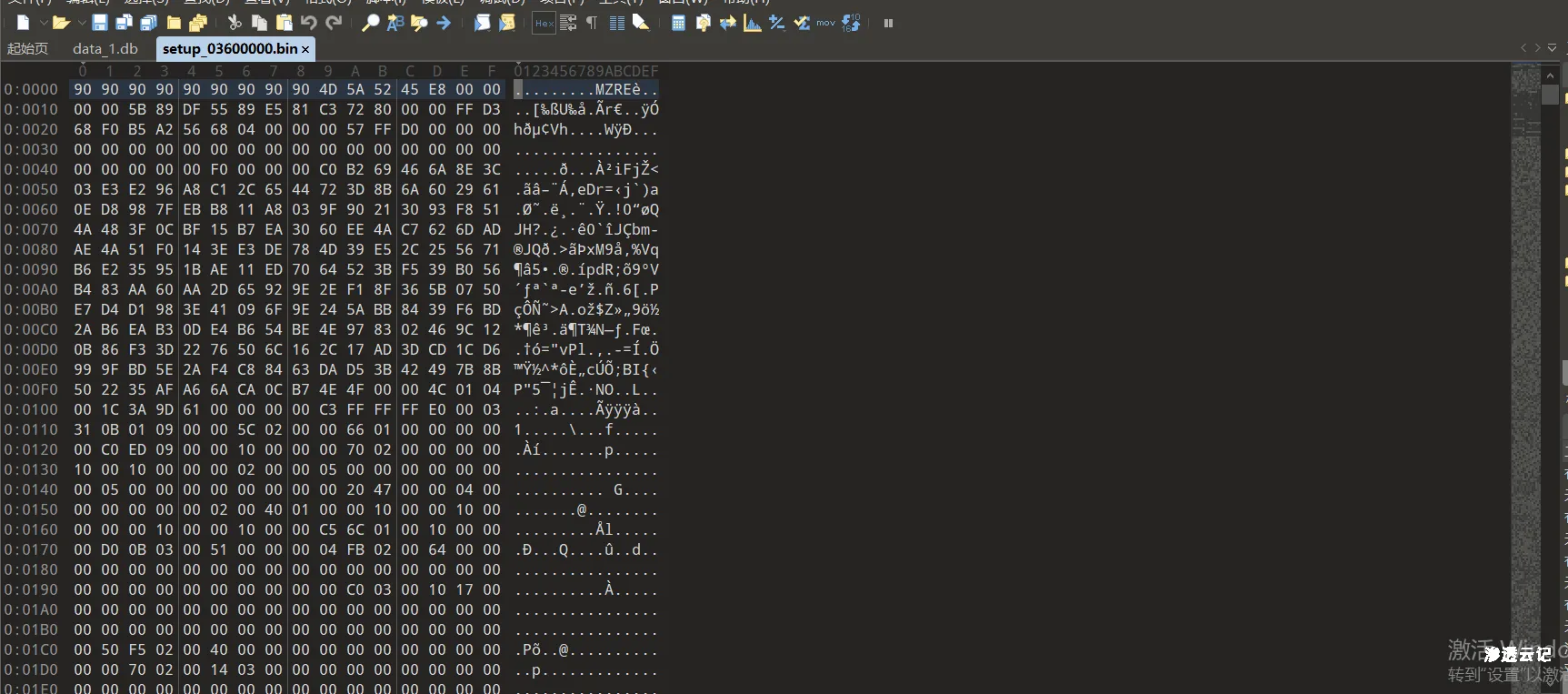This screenshot has height=694, width=1568.
Task: Toggle the column view icon
Action: click(x=616, y=23)
